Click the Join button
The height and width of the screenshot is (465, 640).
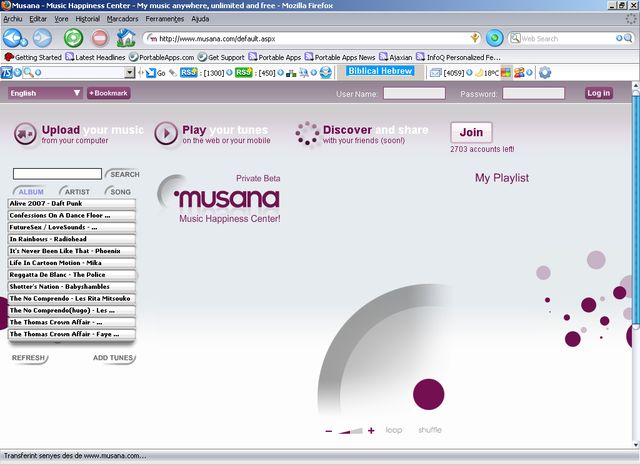[x=471, y=132]
